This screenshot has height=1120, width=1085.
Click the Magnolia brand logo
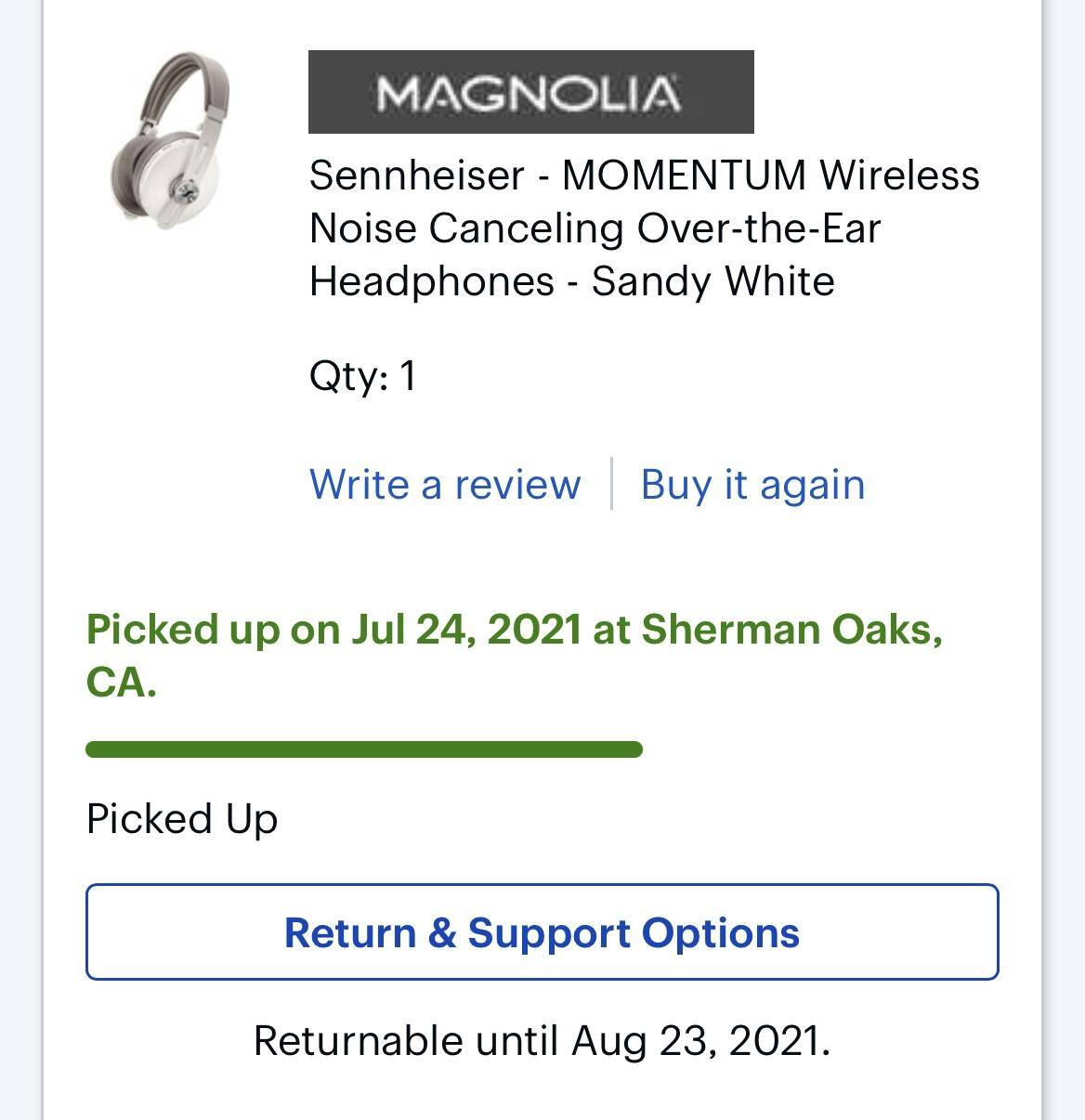529,92
